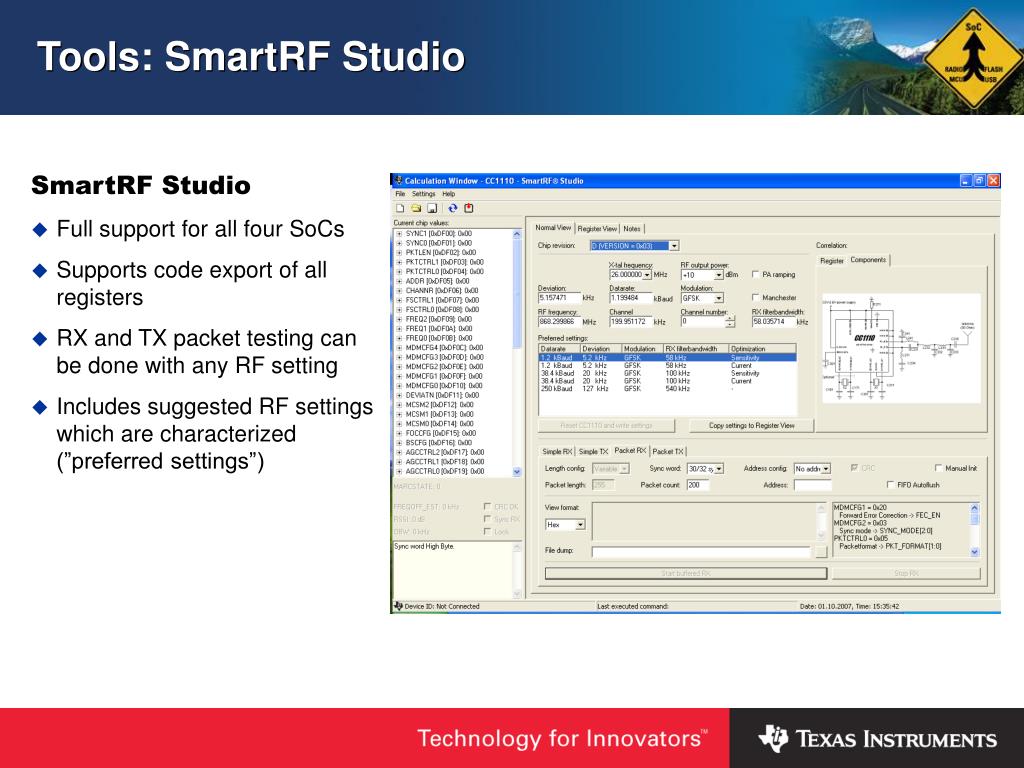Click the Datarate column header
This screenshot has width=1024, height=768.
(559, 349)
